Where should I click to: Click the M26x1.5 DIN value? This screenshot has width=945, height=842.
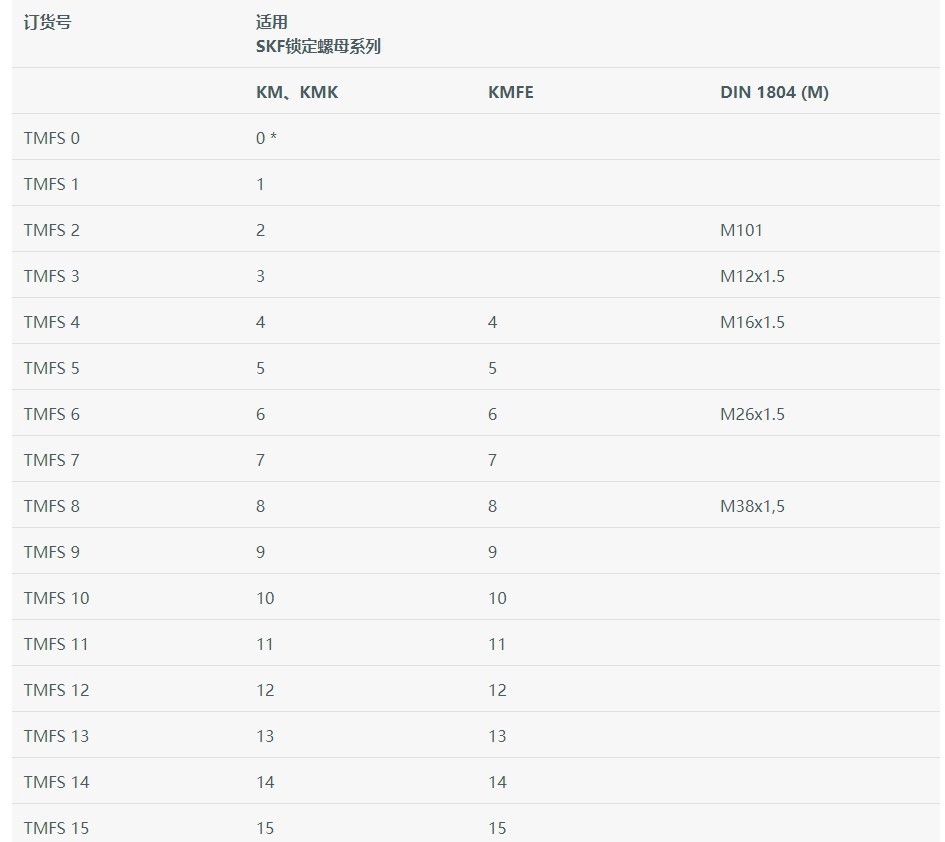(752, 414)
